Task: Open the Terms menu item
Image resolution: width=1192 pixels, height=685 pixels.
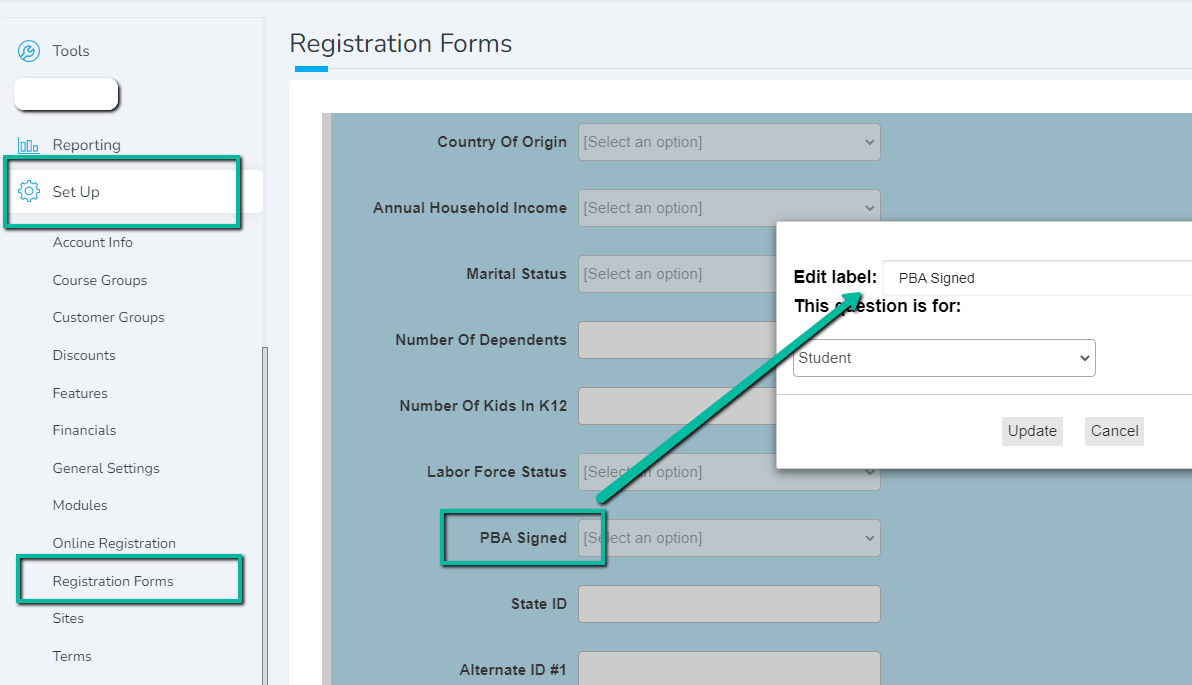Action: click(x=72, y=656)
